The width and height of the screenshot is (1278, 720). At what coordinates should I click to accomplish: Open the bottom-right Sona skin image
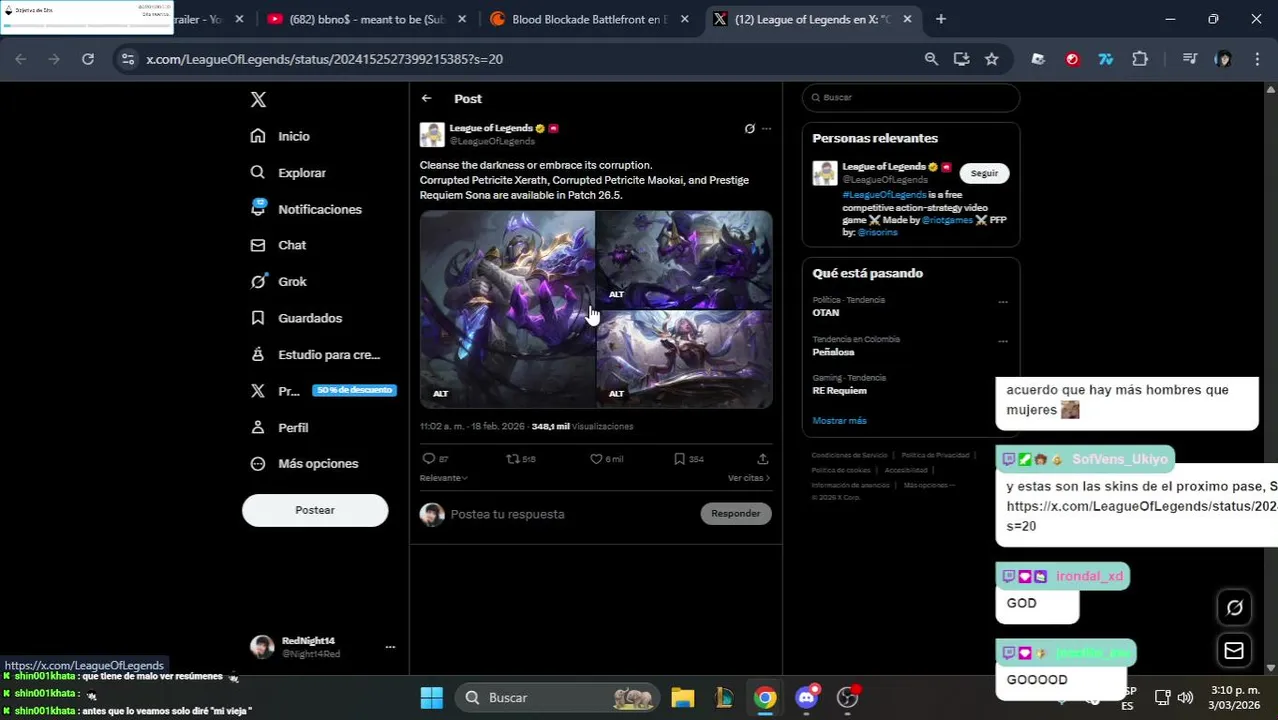[x=684, y=359]
